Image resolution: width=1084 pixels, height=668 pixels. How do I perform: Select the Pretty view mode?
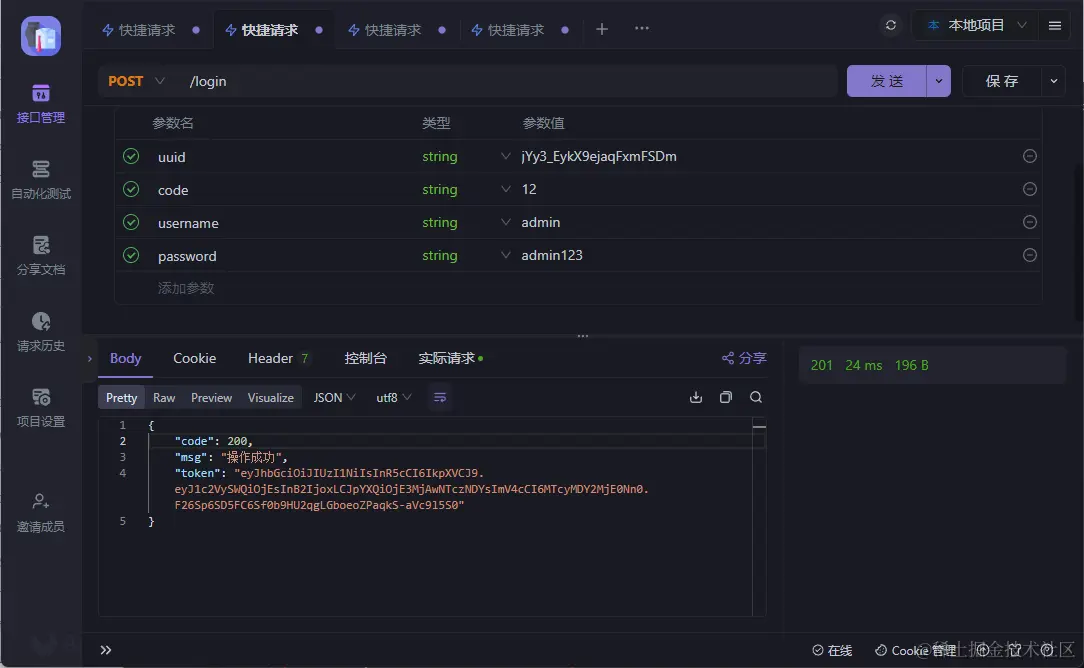(x=122, y=398)
